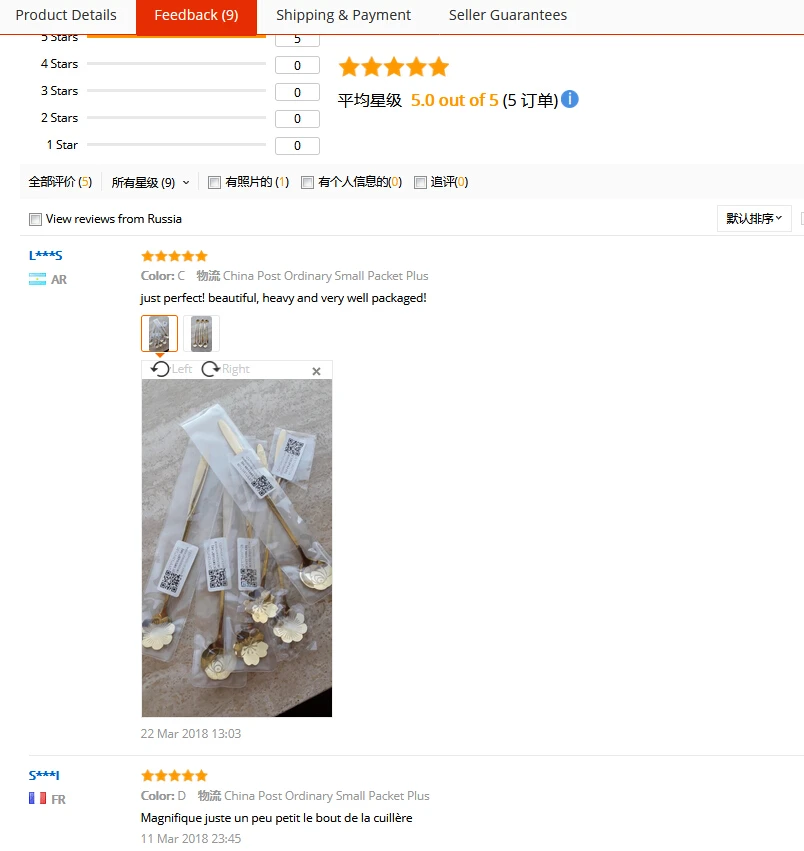Open reviewer L***S profile link
This screenshot has width=804, height=851.
click(x=46, y=255)
